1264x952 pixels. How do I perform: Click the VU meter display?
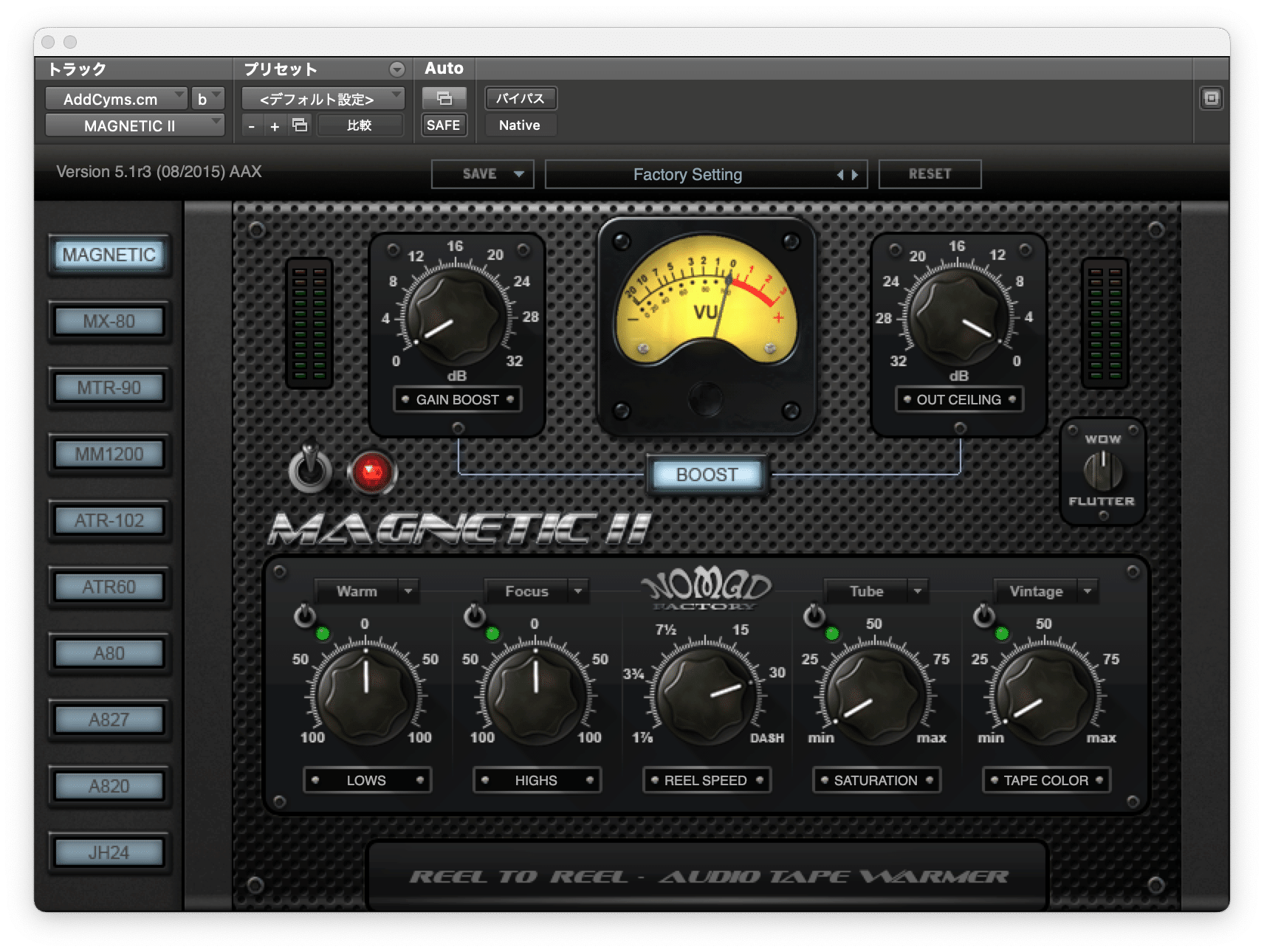click(707, 299)
